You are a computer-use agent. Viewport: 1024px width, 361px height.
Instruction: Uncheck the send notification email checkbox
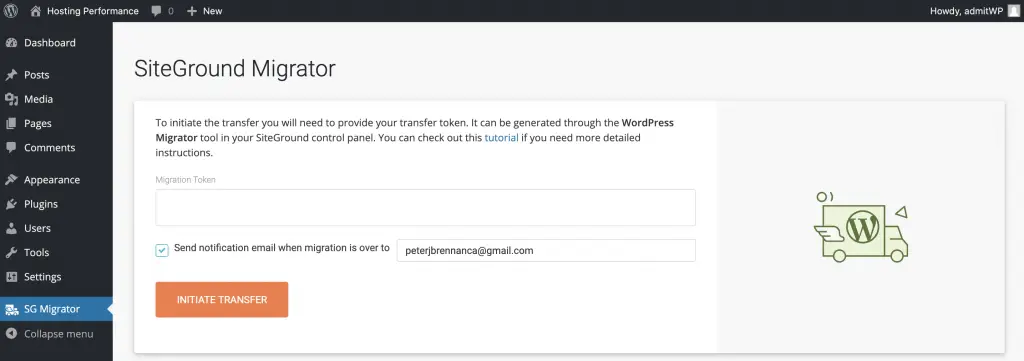(162, 250)
